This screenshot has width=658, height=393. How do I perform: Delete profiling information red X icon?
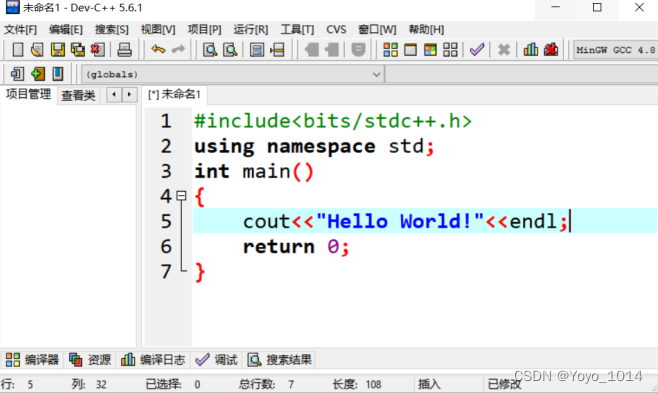click(551, 50)
